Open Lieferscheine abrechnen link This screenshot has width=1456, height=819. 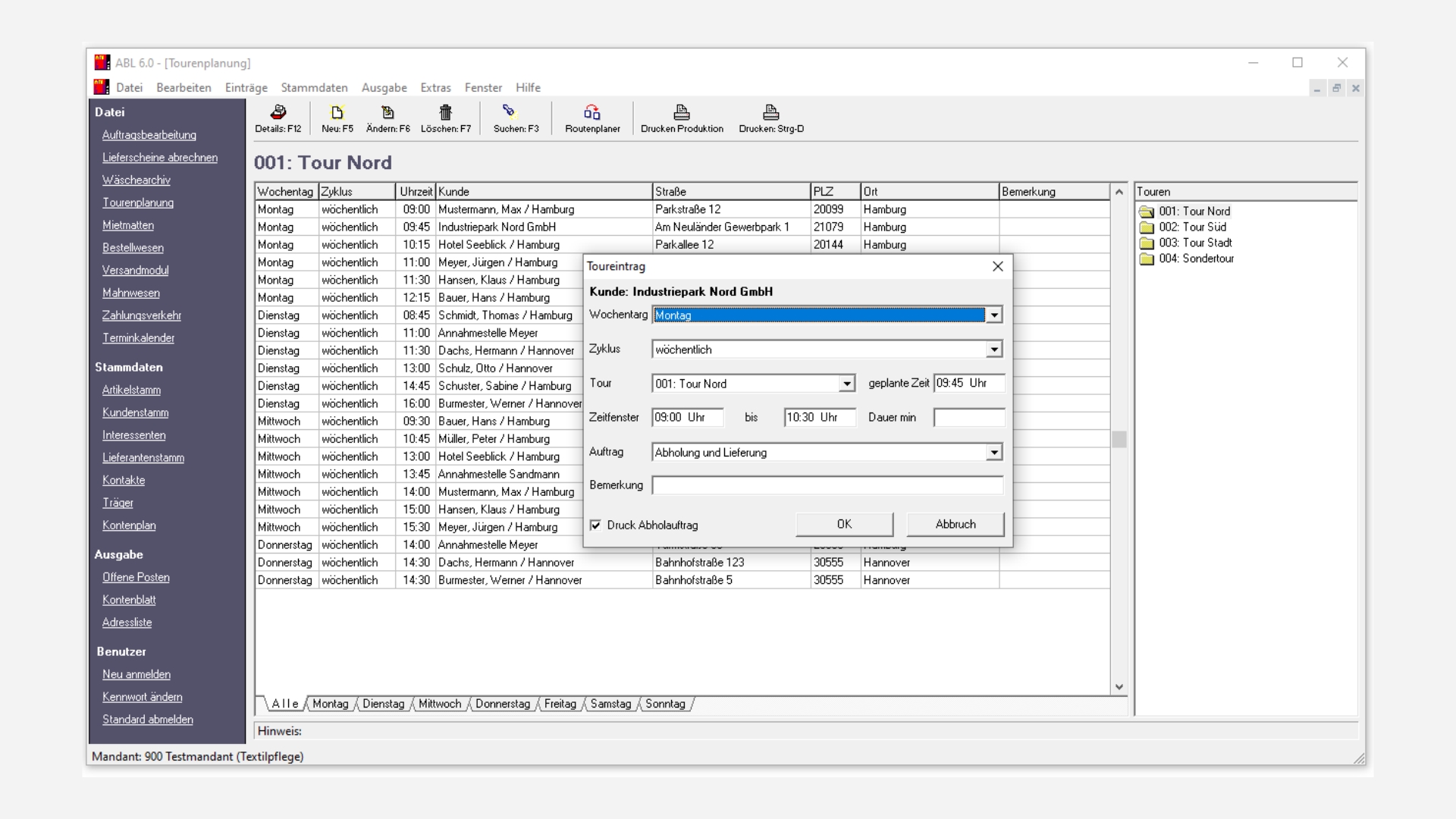click(x=160, y=158)
